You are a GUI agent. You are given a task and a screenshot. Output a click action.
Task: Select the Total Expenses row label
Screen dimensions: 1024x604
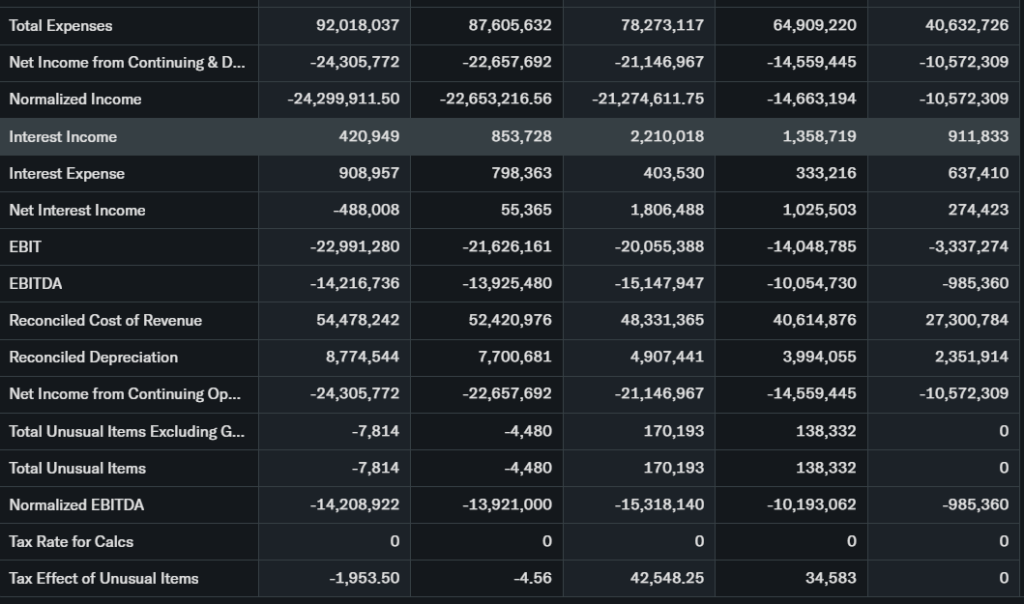point(61,26)
